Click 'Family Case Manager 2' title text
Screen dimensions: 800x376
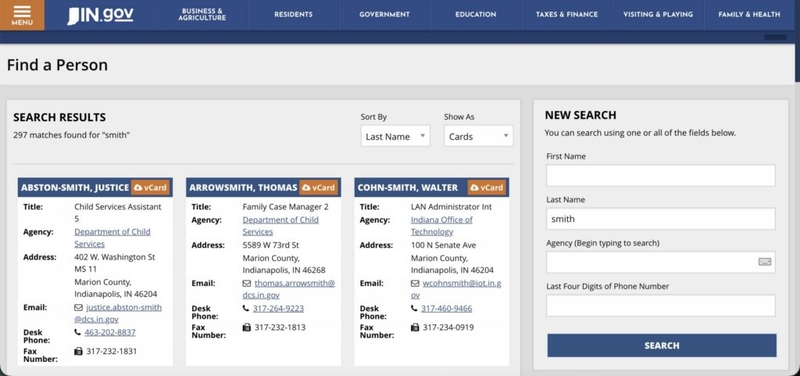click(286, 207)
